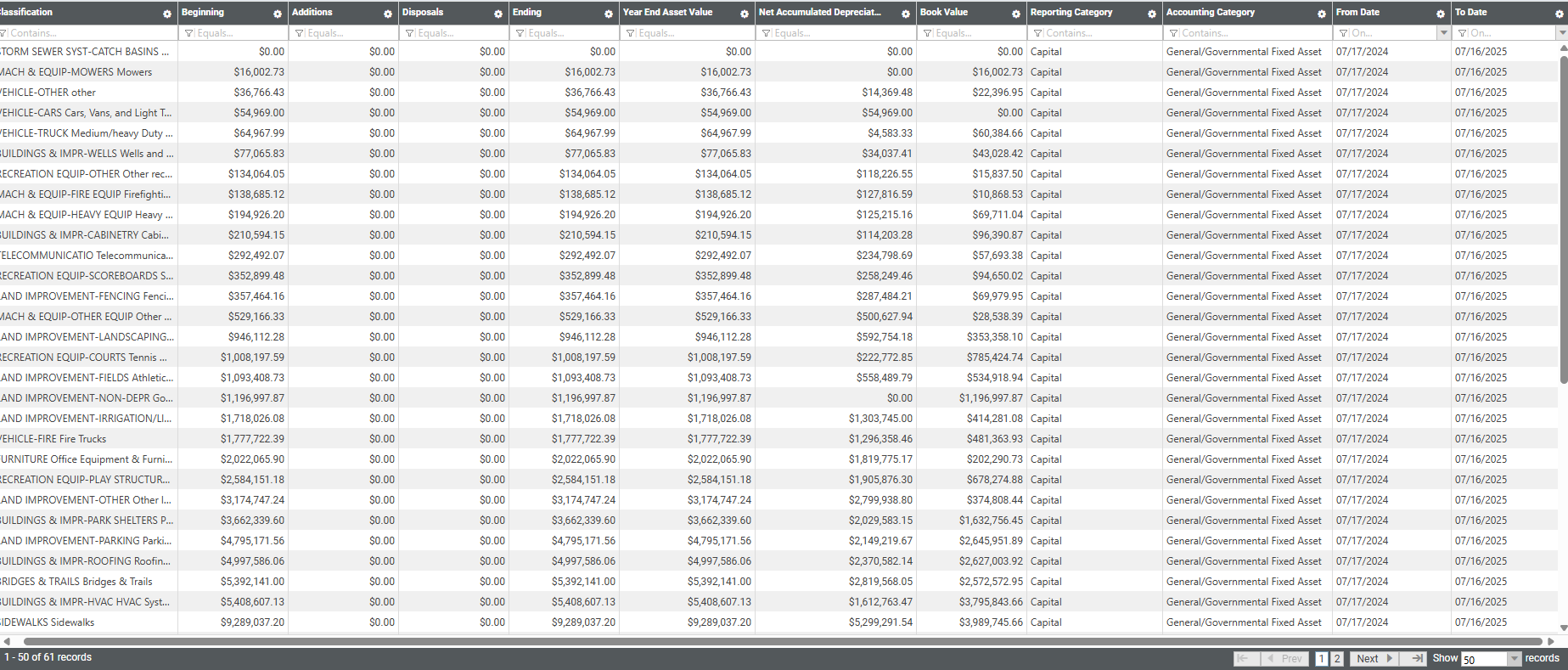Sort by Beginning column header
This screenshot has height=670, width=1568.
tap(203, 12)
